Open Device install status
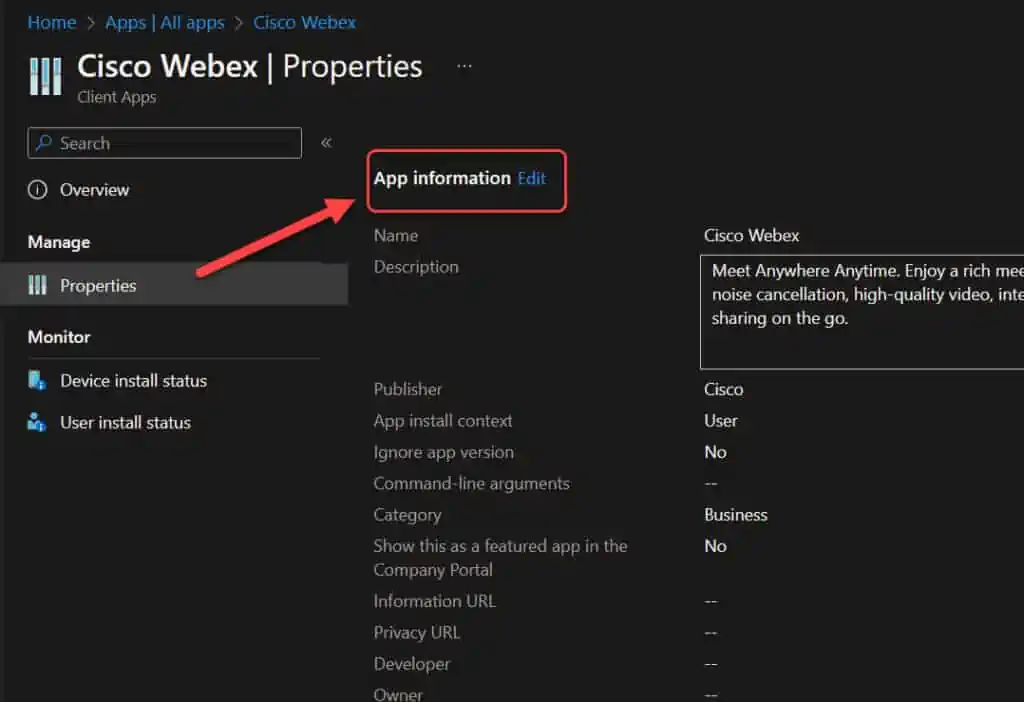 [x=133, y=381]
